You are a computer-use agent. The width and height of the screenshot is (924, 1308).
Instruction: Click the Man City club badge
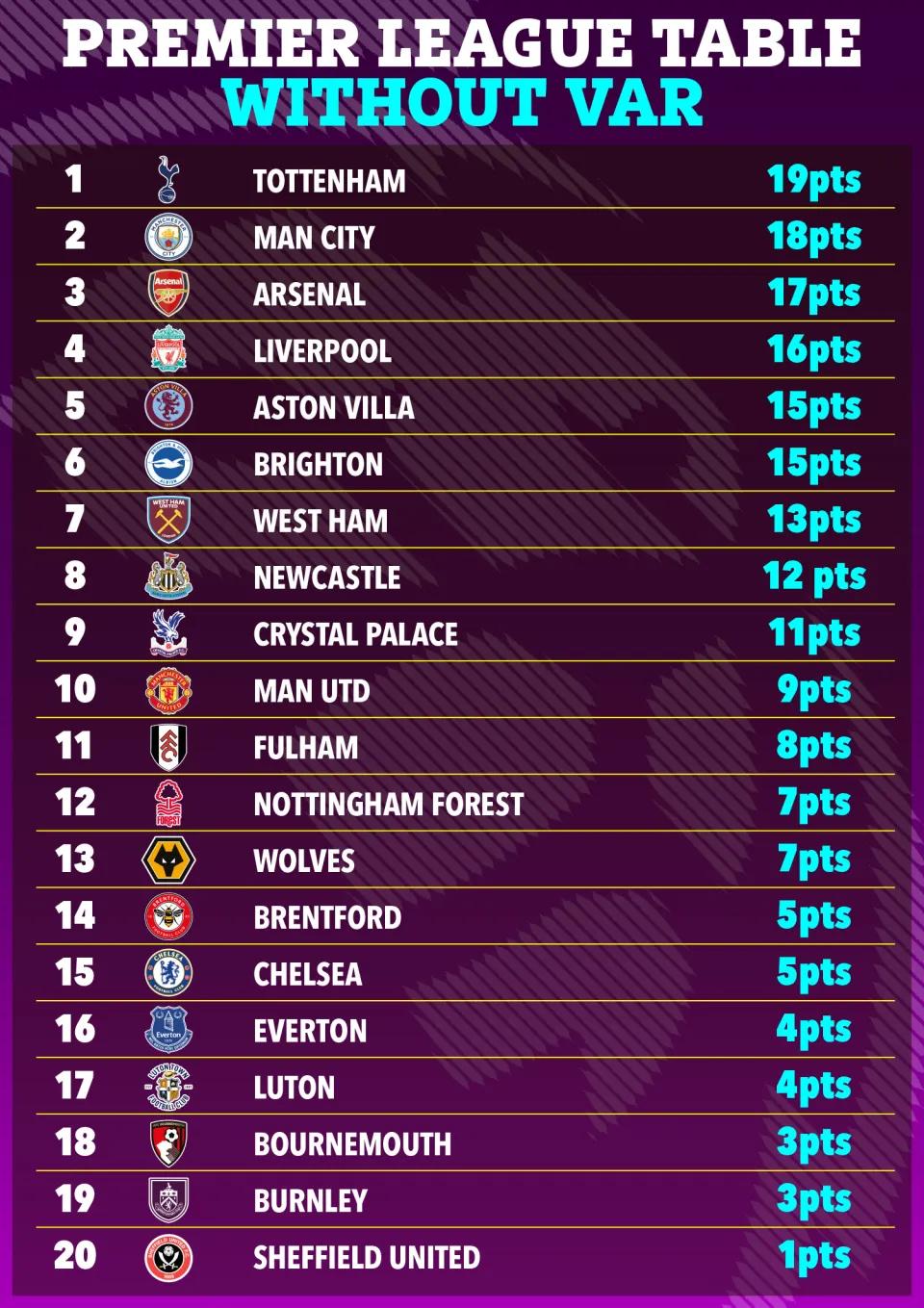(168, 237)
